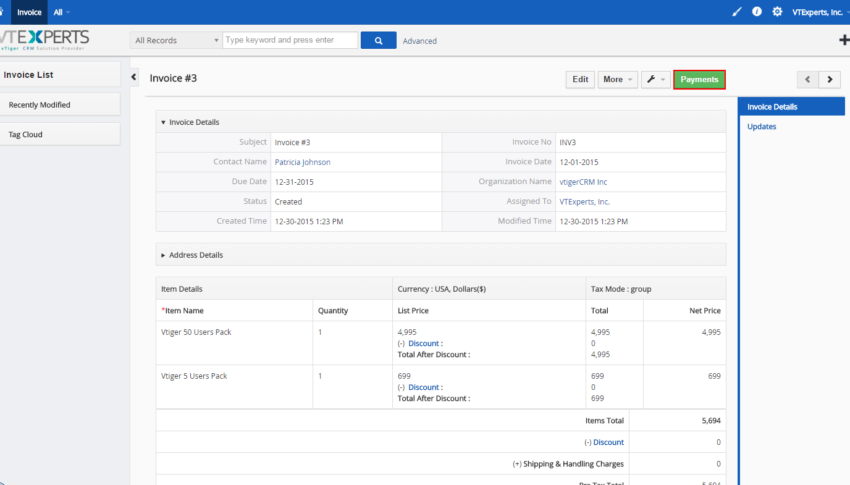
Task: Click the green Payments button
Action: coord(699,79)
